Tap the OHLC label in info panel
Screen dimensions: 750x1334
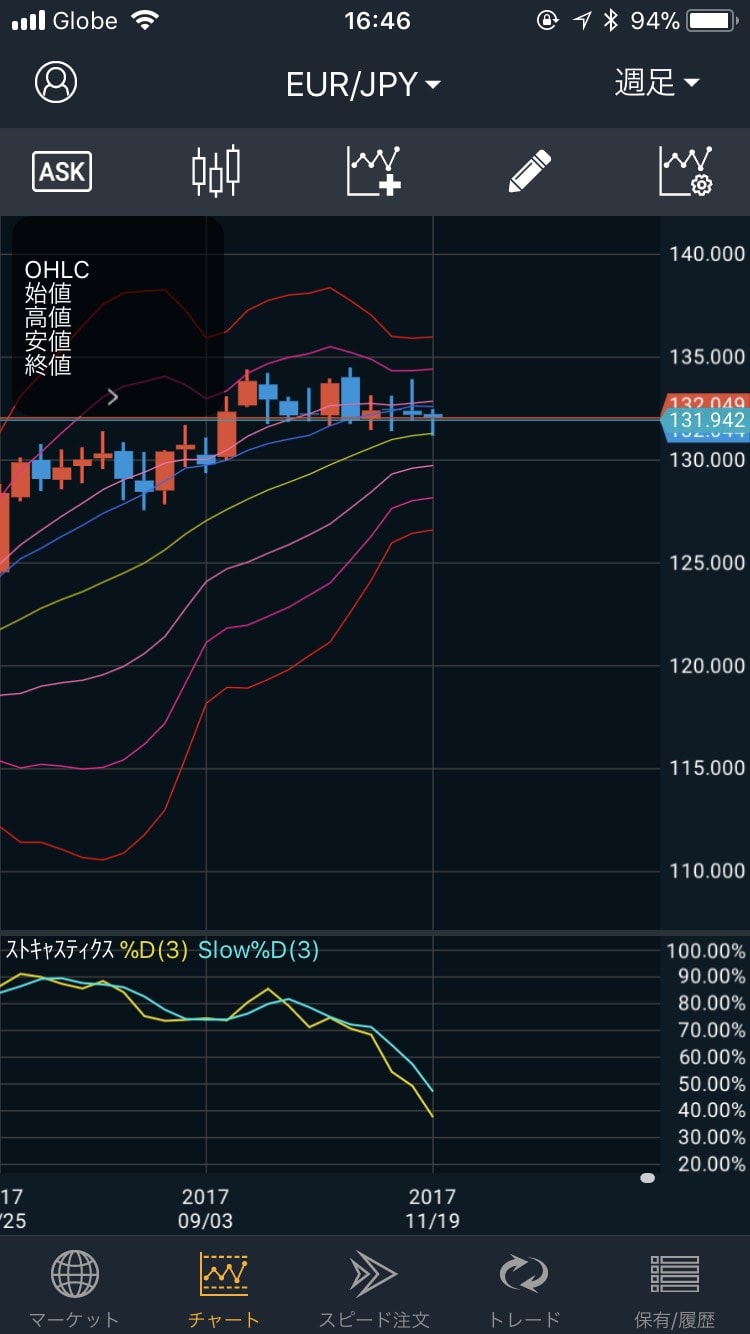(57, 270)
